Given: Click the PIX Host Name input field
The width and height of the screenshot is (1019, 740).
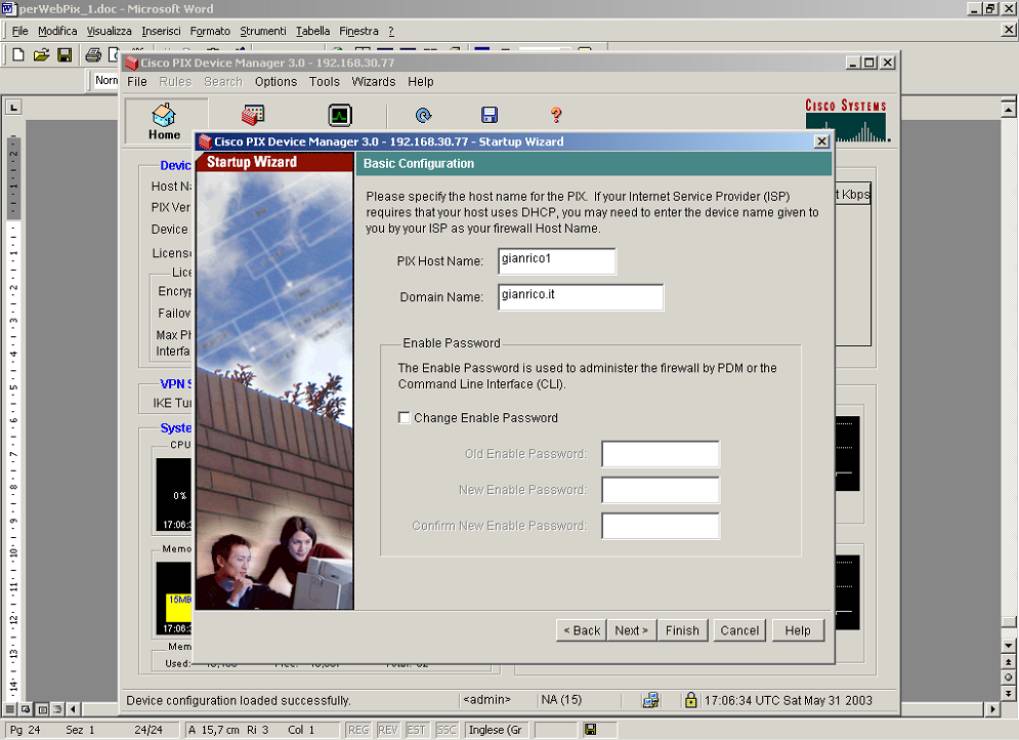Looking at the screenshot, I should [x=556, y=261].
